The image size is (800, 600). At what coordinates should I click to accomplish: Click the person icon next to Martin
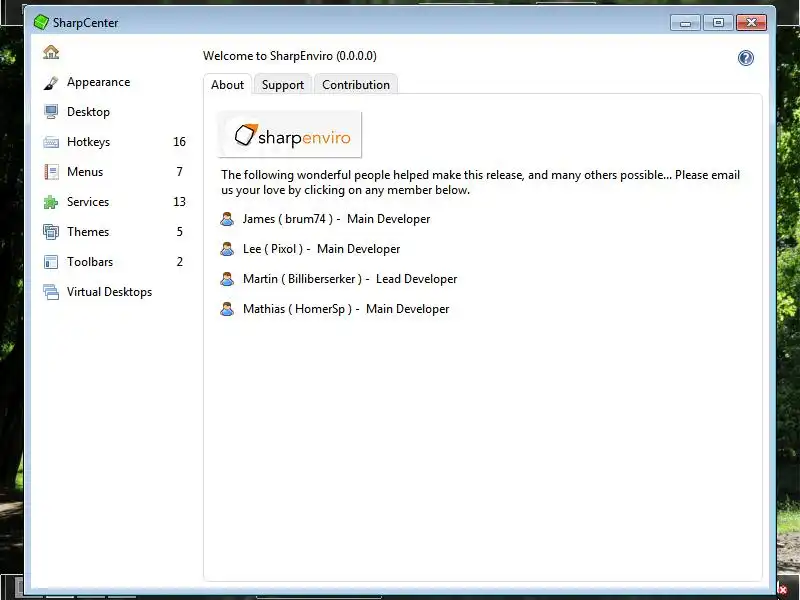point(227,279)
